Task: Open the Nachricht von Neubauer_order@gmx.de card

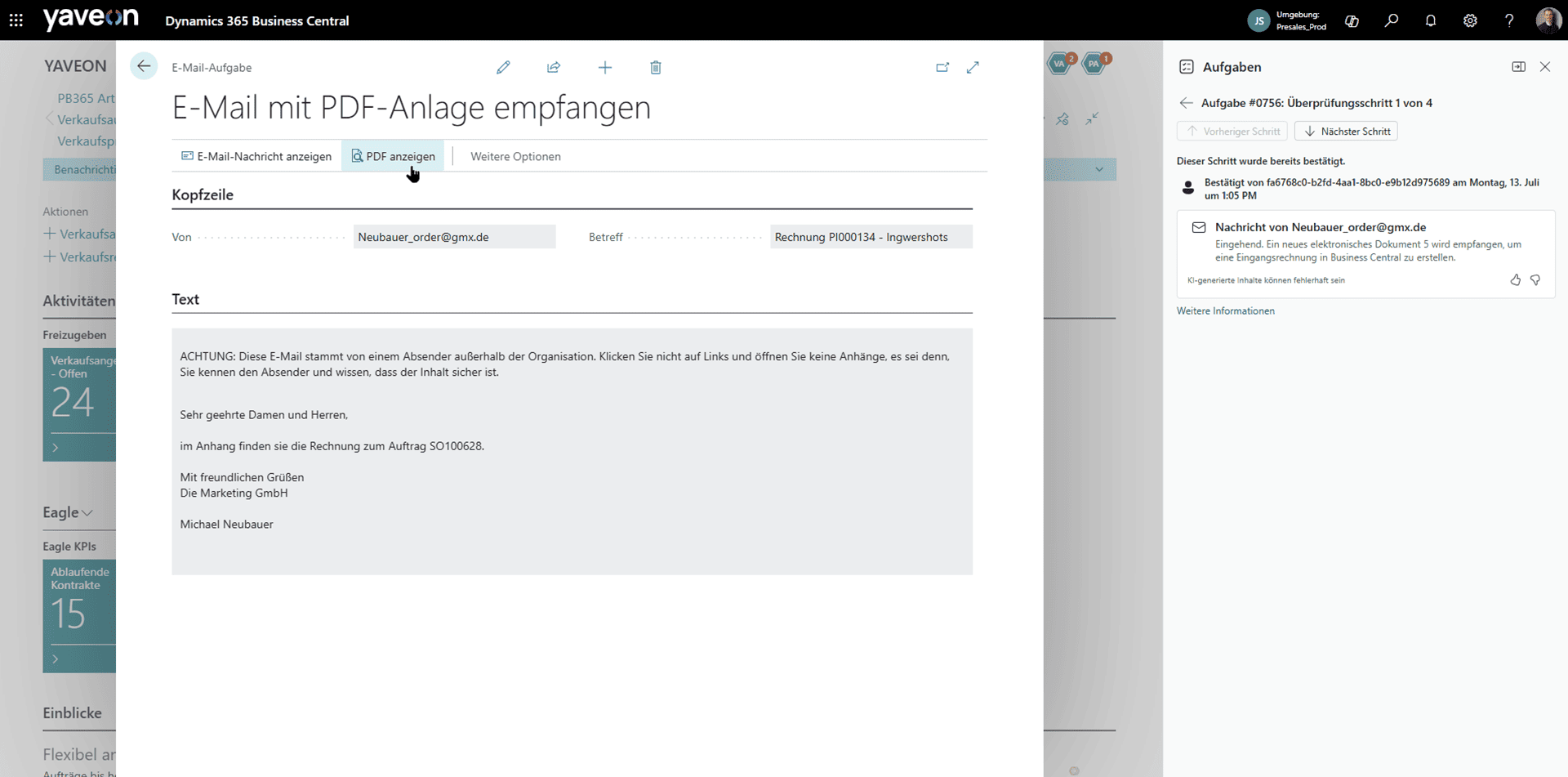Action: coord(1365,254)
